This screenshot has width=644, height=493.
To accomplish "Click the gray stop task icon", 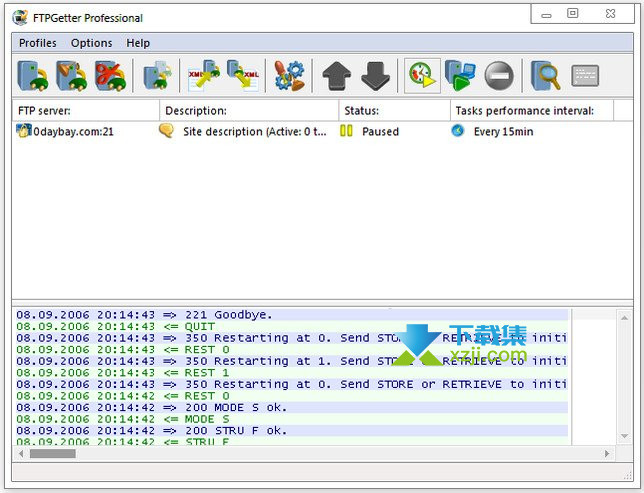I will coord(499,76).
